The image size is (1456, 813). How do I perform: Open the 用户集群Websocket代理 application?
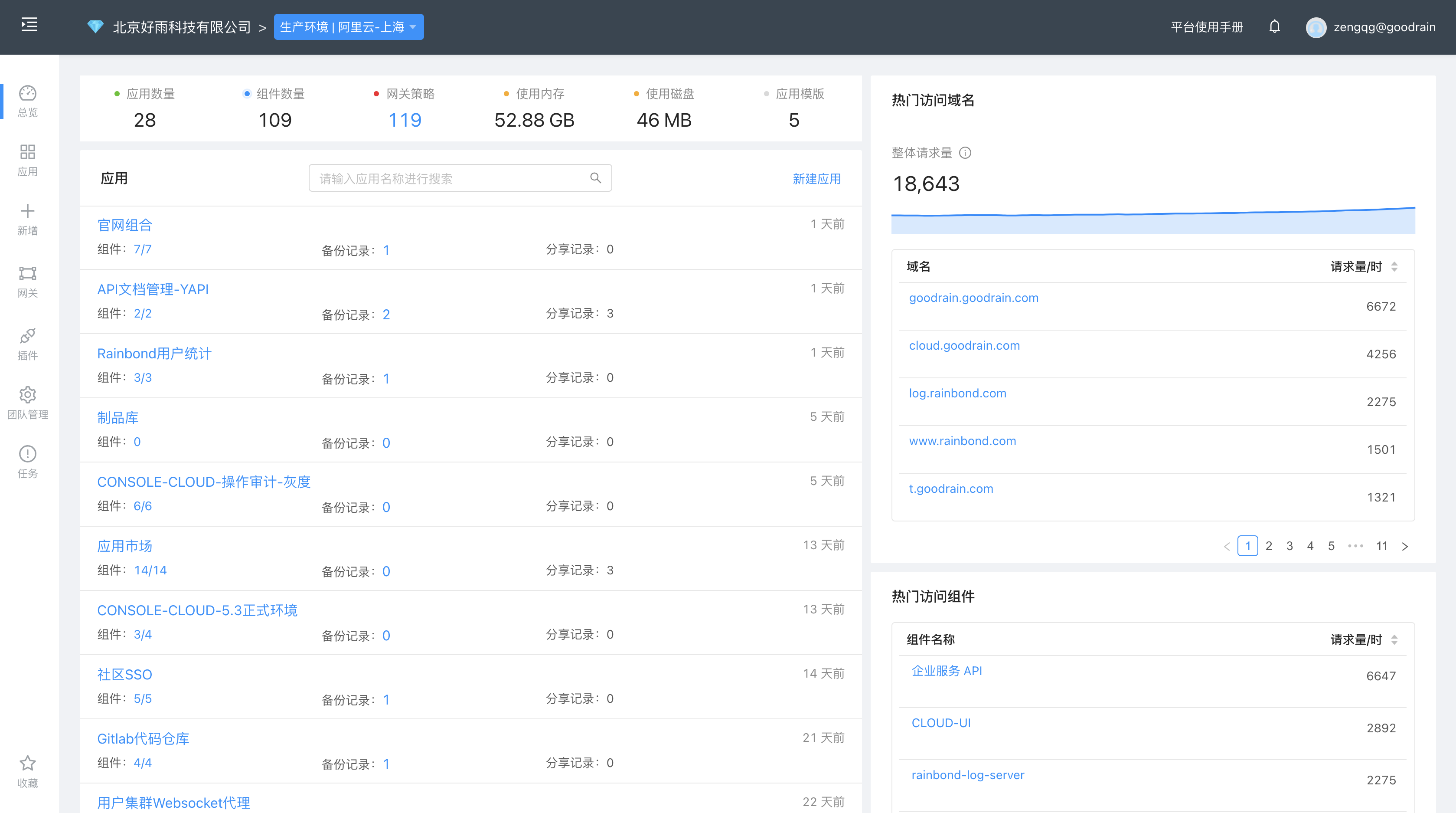pyautogui.click(x=173, y=803)
